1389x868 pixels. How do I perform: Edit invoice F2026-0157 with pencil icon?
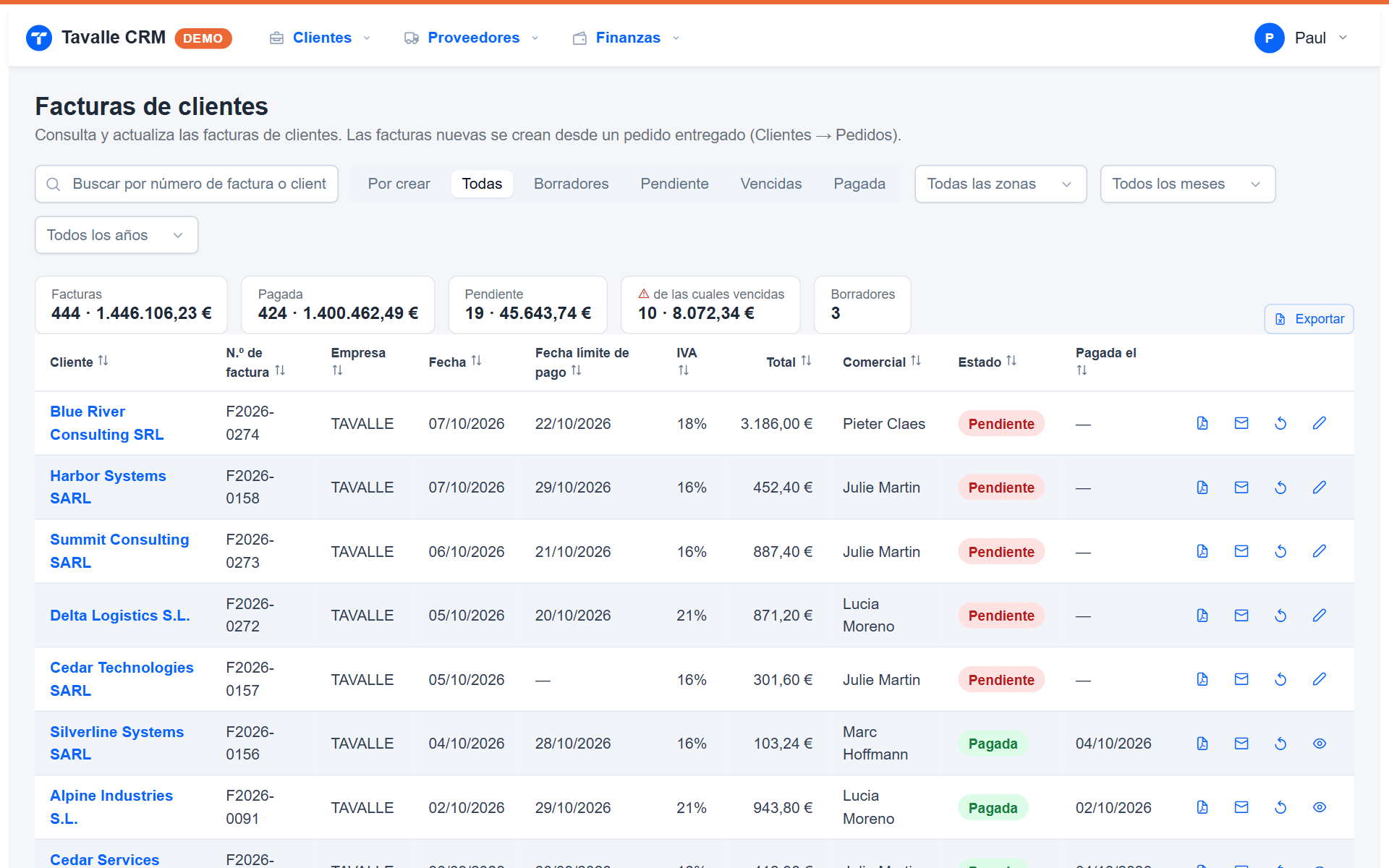1320,679
